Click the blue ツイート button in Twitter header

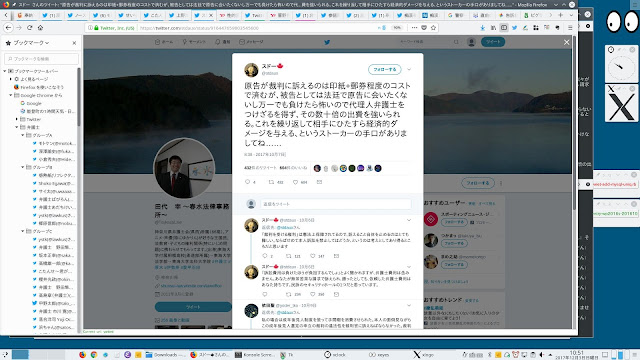[493, 42]
